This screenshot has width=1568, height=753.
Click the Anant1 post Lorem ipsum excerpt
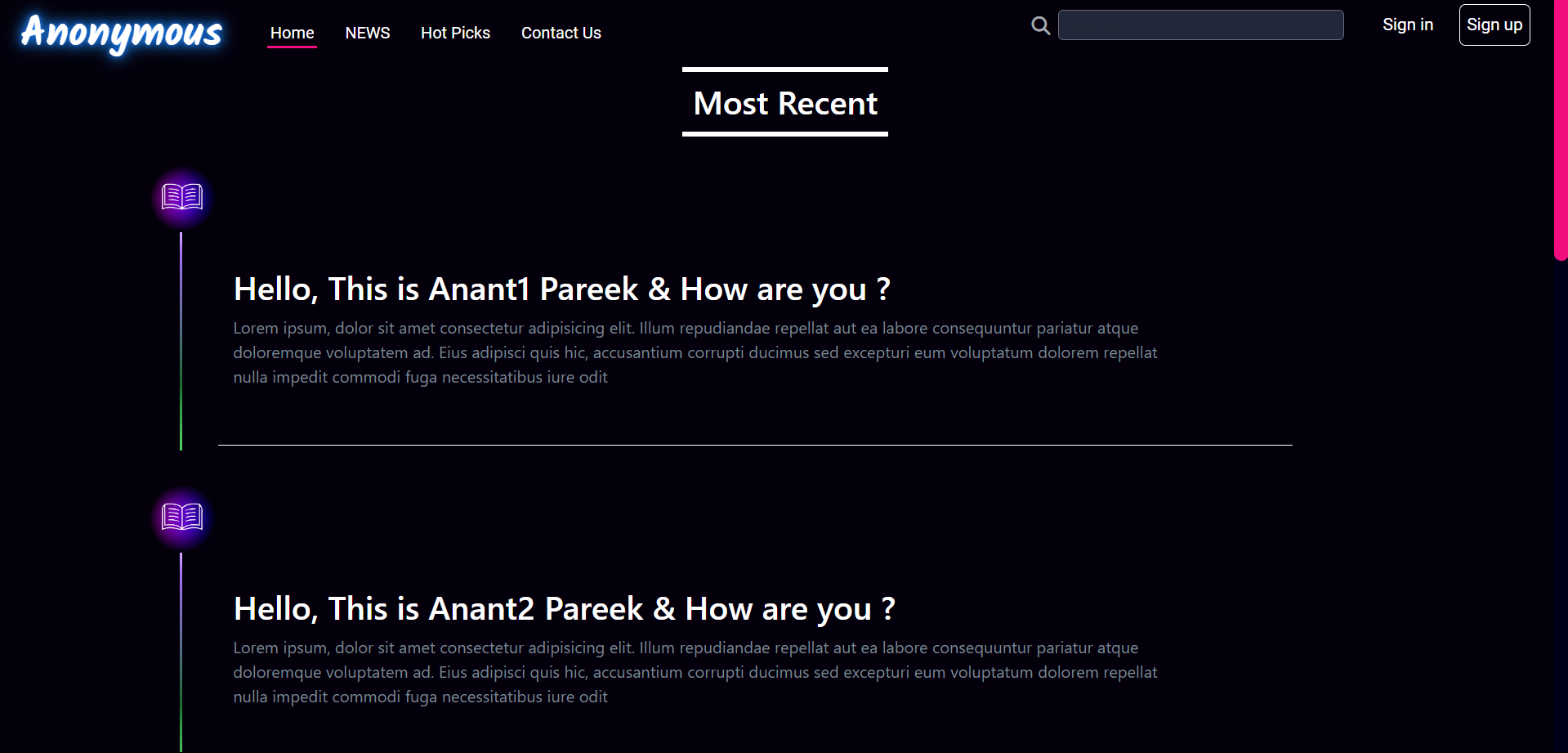click(x=695, y=352)
